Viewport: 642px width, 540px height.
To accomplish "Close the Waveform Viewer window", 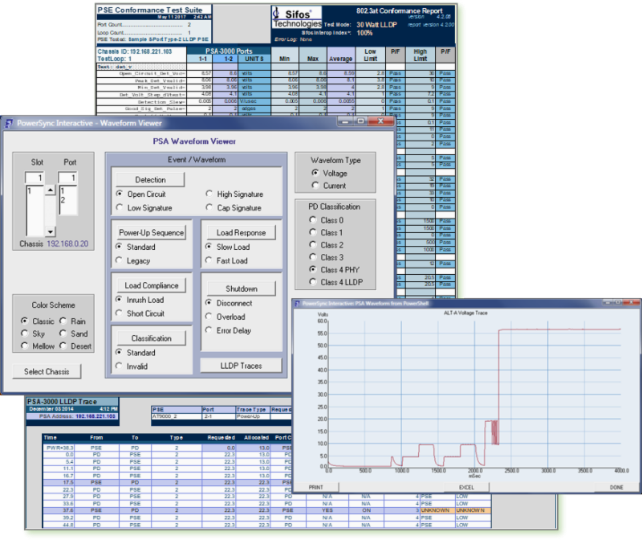I will coord(381,121).
